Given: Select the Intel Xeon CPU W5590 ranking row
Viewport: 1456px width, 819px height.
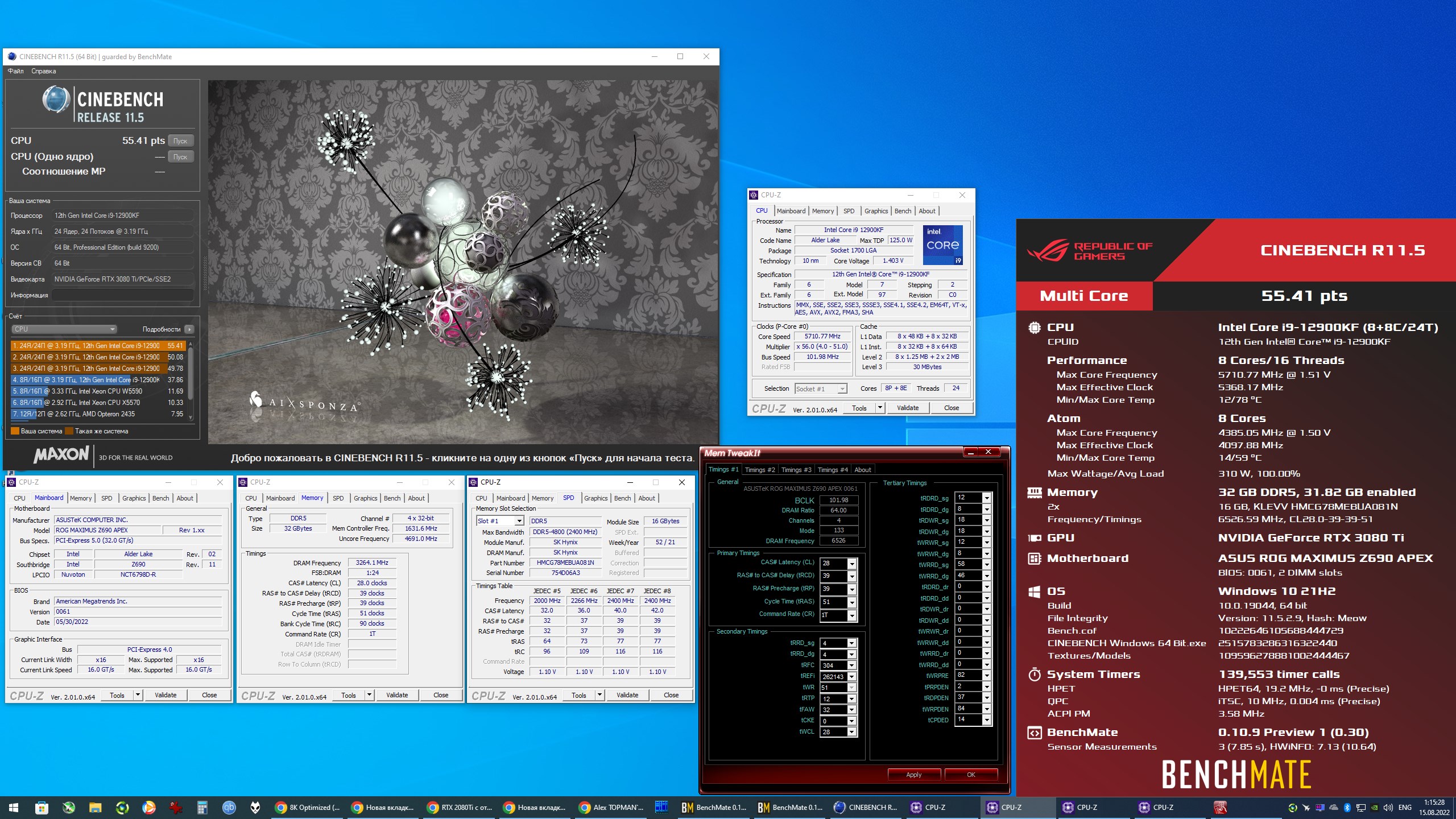Looking at the screenshot, I should click(x=98, y=391).
